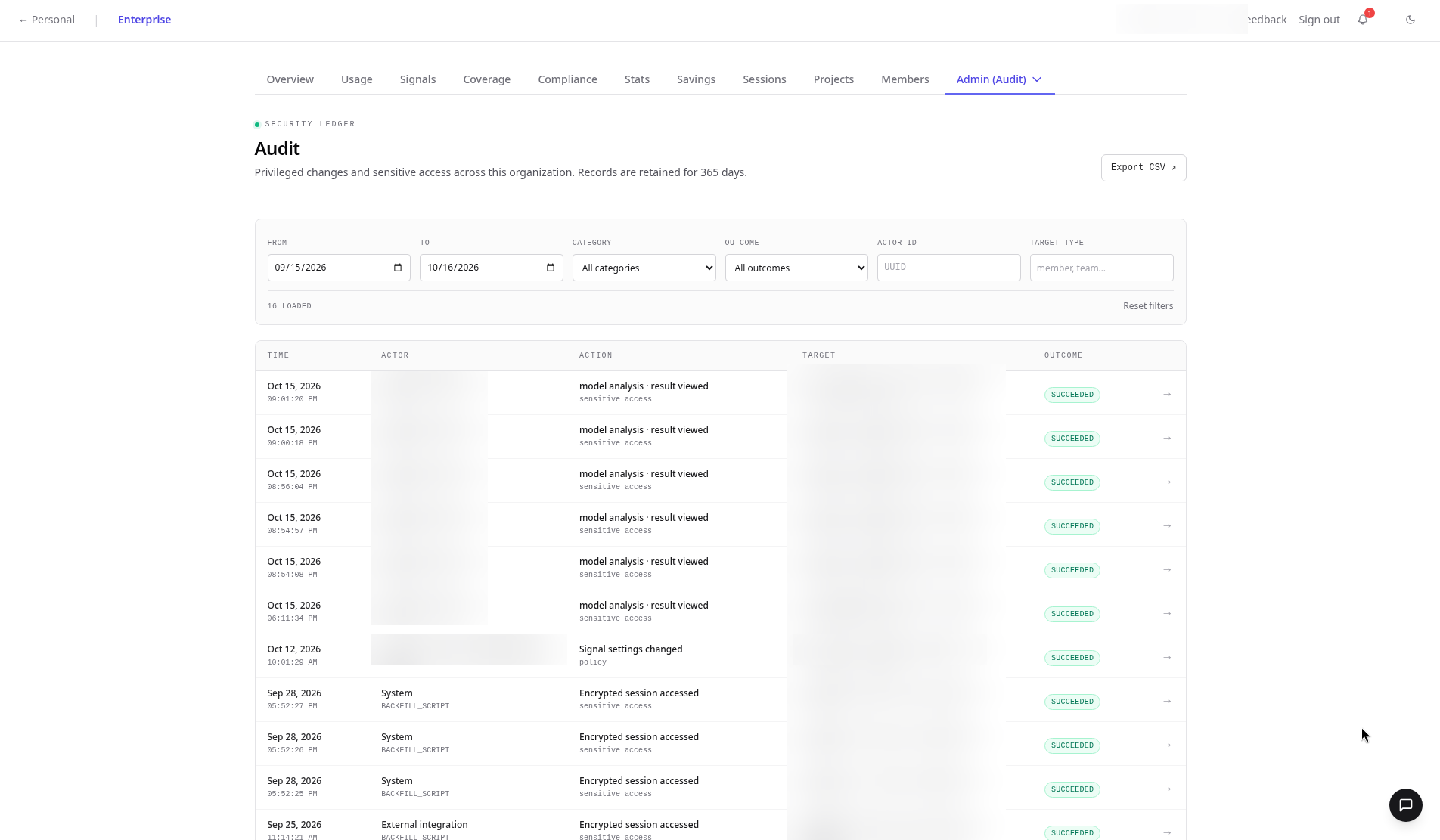Click the '16 LOADED' count text

tap(289, 306)
